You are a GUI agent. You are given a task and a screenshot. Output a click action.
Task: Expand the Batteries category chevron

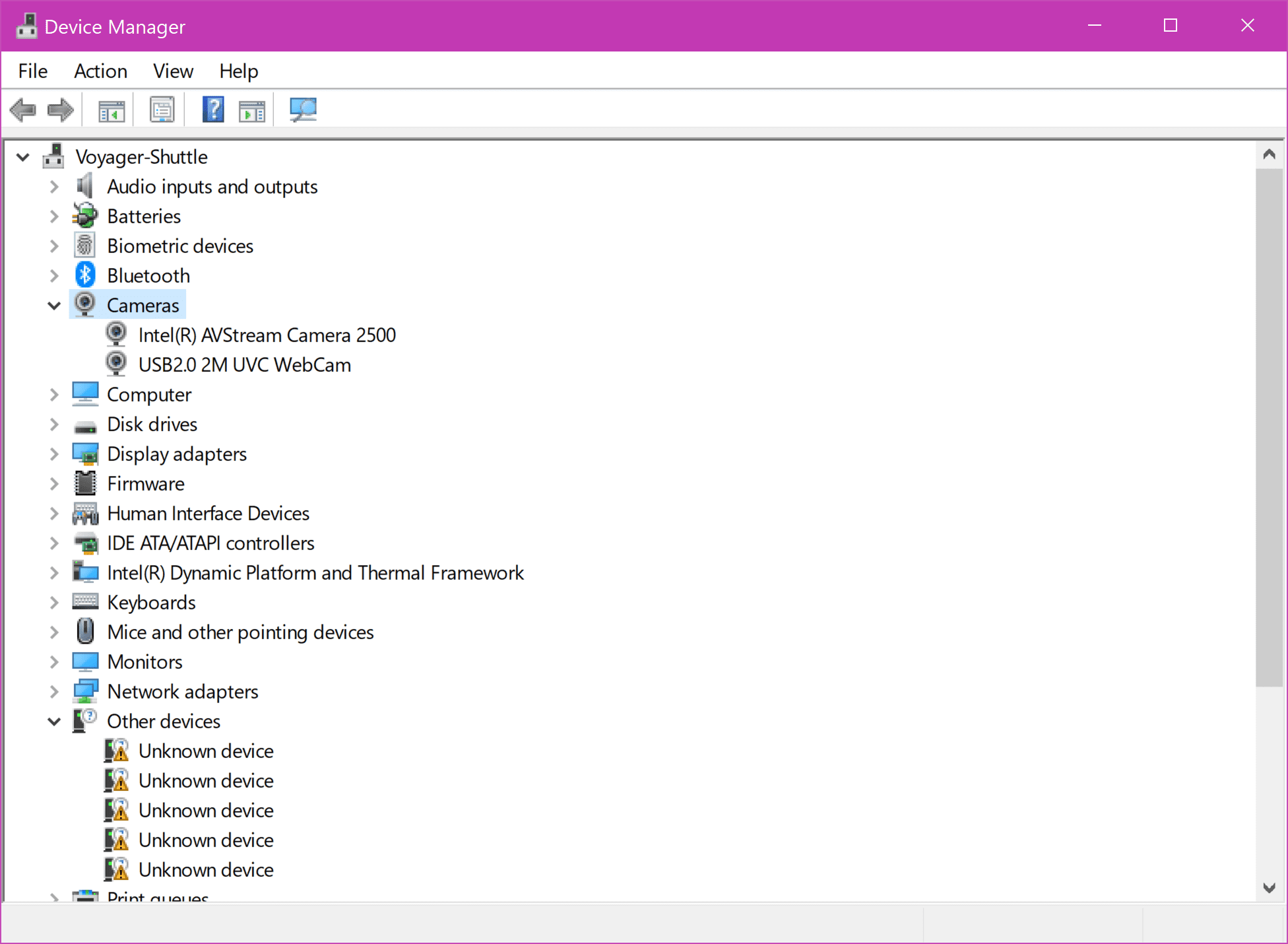pyautogui.click(x=54, y=217)
